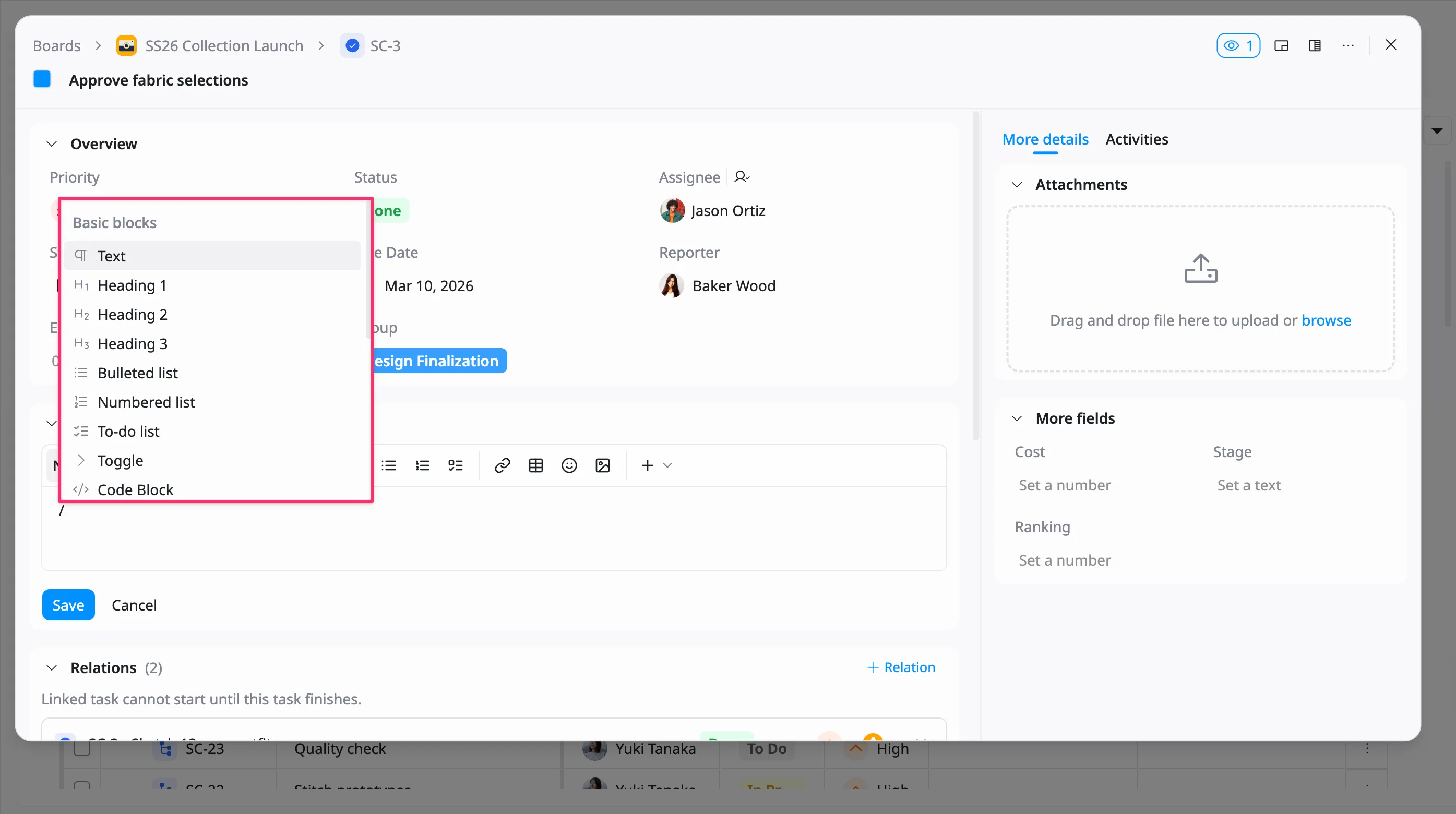Open the plus insert-more dropdown in toolbar
The height and width of the screenshot is (814, 1456).
[x=655, y=465]
